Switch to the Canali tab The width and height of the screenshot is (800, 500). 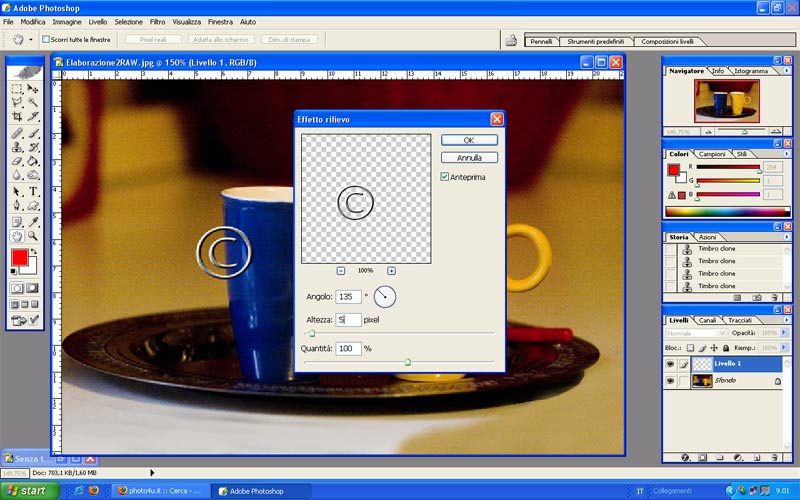point(706,320)
